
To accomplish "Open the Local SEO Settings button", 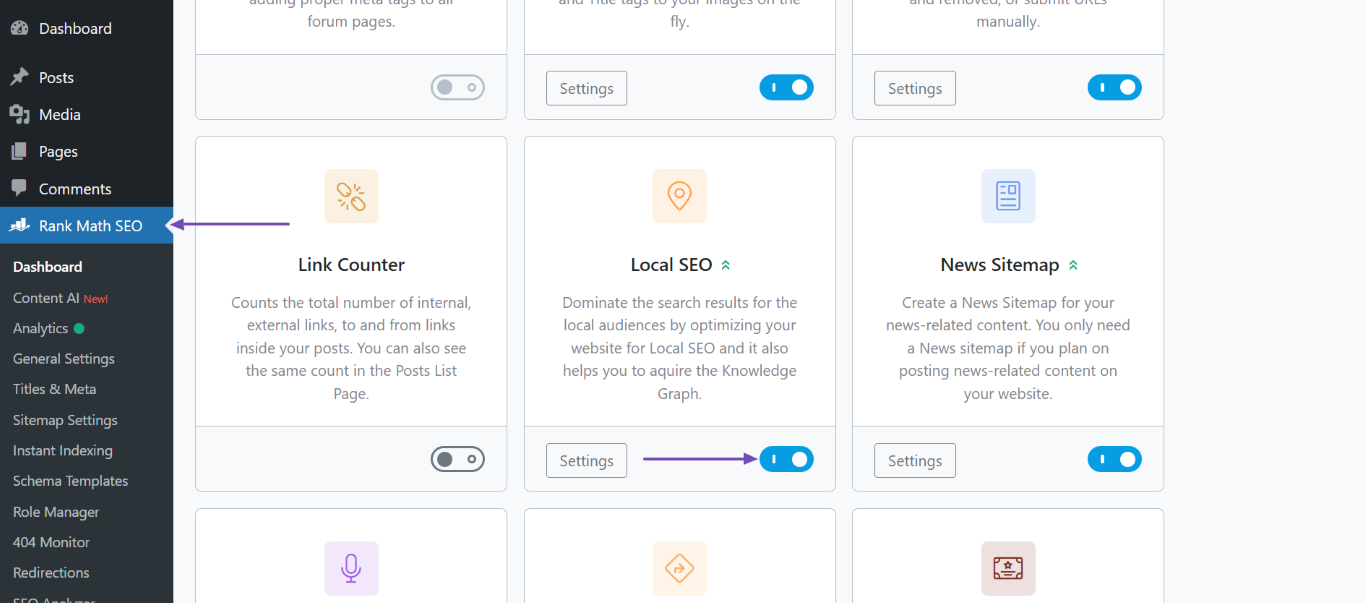I will point(586,460).
